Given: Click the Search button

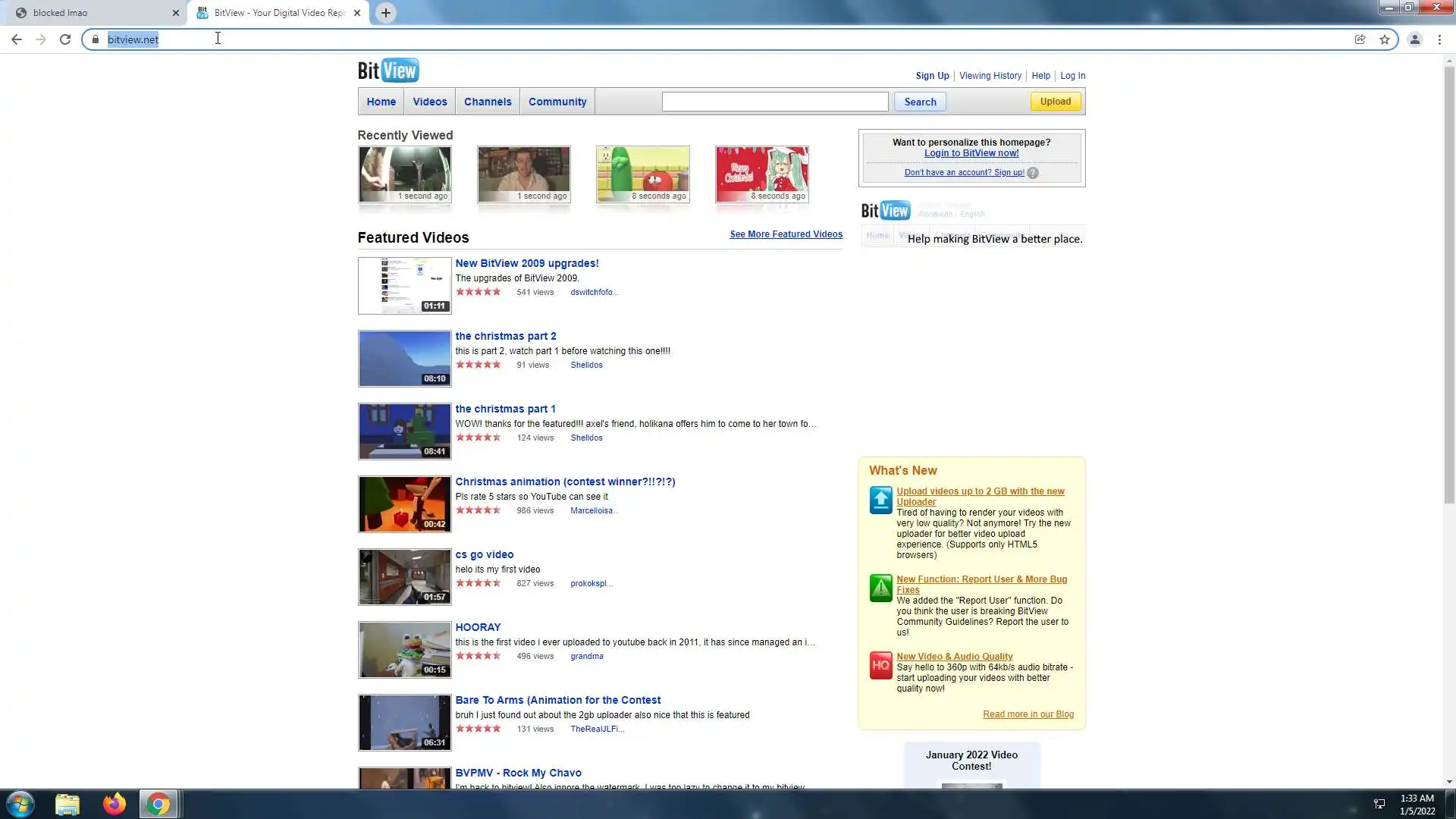Looking at the screenshot, I should pos(920,102).
